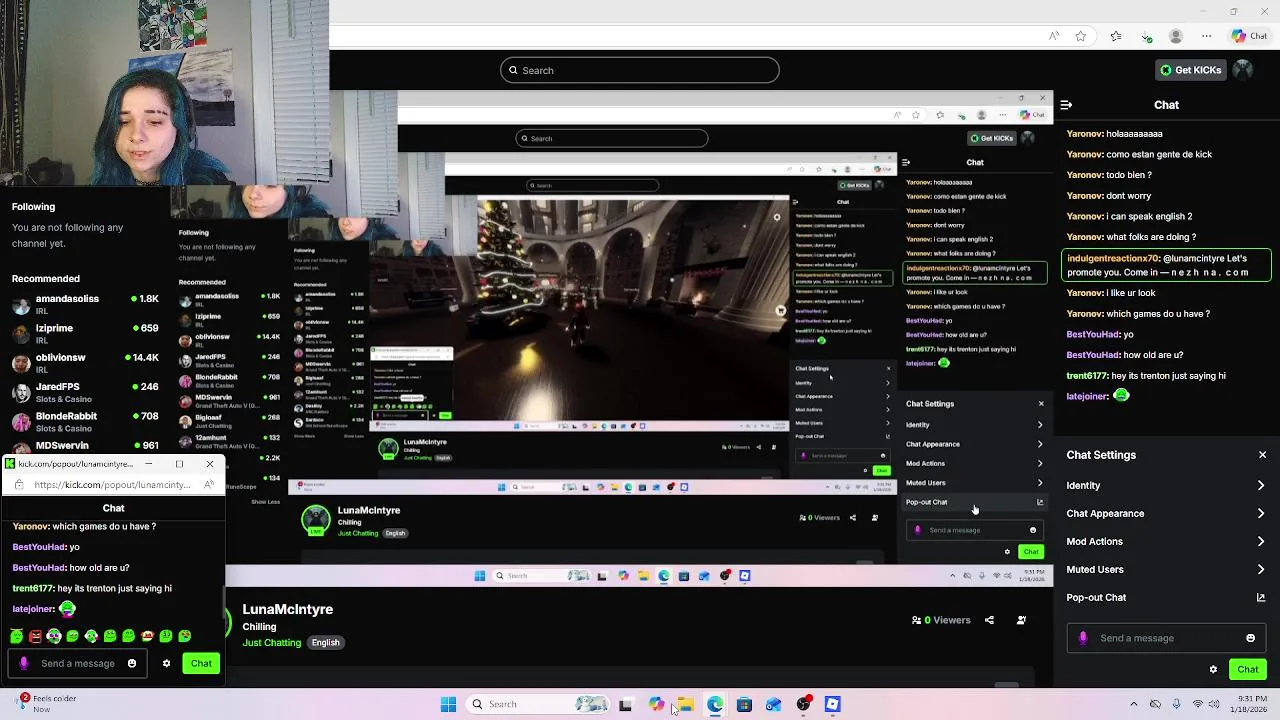Open Edge browser profile icon
This screenshot has width=1280, height=720.
(1176, 36)
